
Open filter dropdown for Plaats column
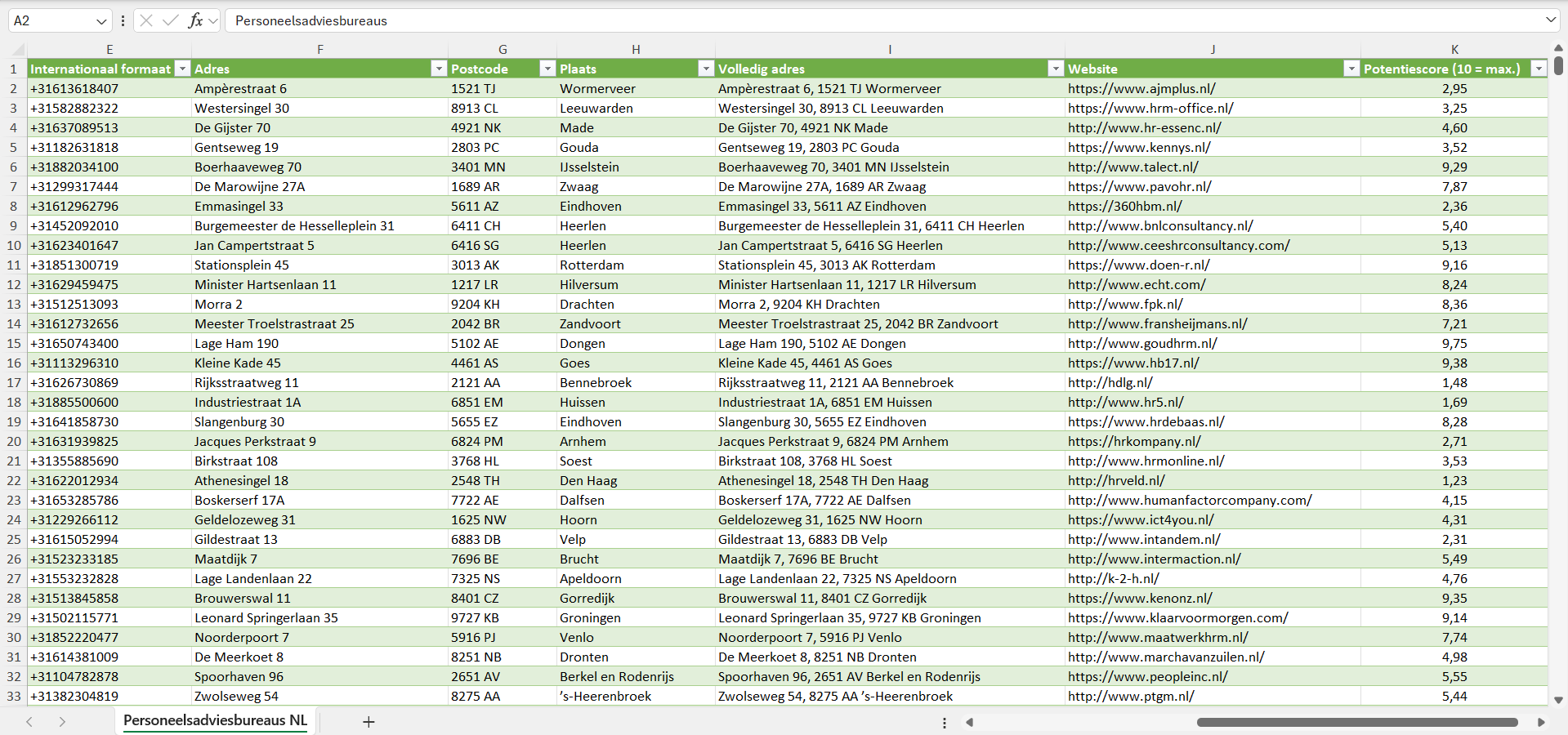pyautogui.click(x=706, y=69)
